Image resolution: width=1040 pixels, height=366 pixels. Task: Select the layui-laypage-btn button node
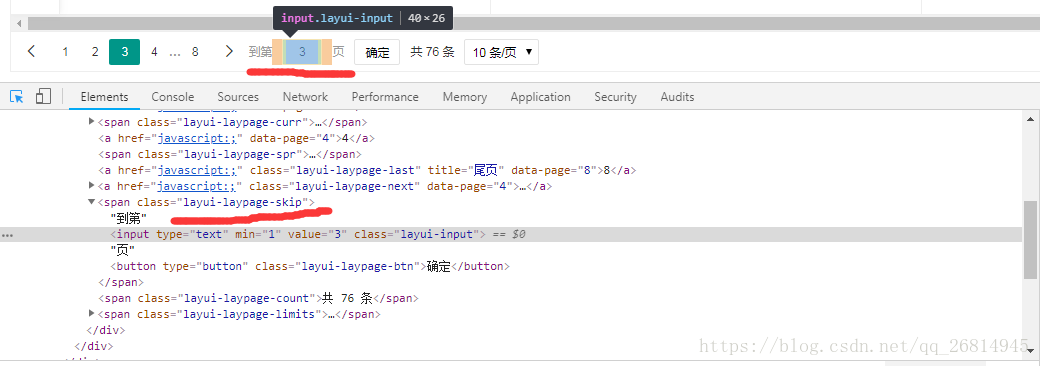[310, 266]
